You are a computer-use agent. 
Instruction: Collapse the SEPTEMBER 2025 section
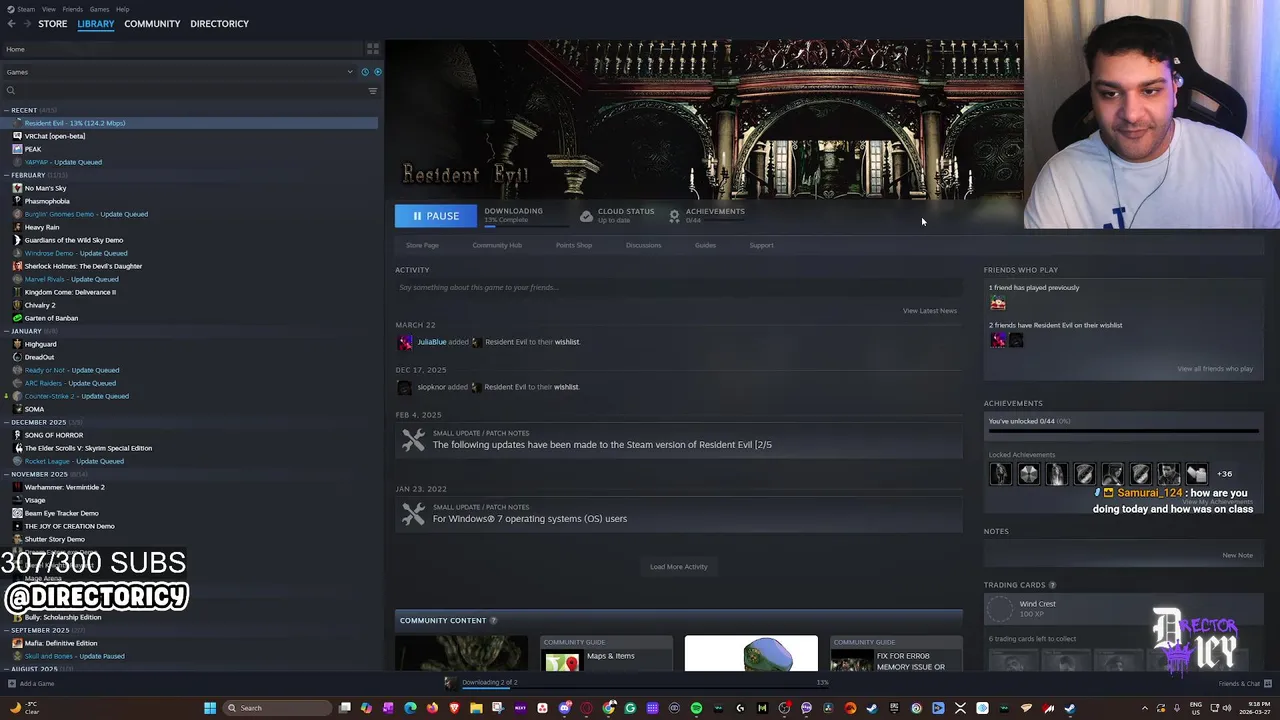[6, 630]
